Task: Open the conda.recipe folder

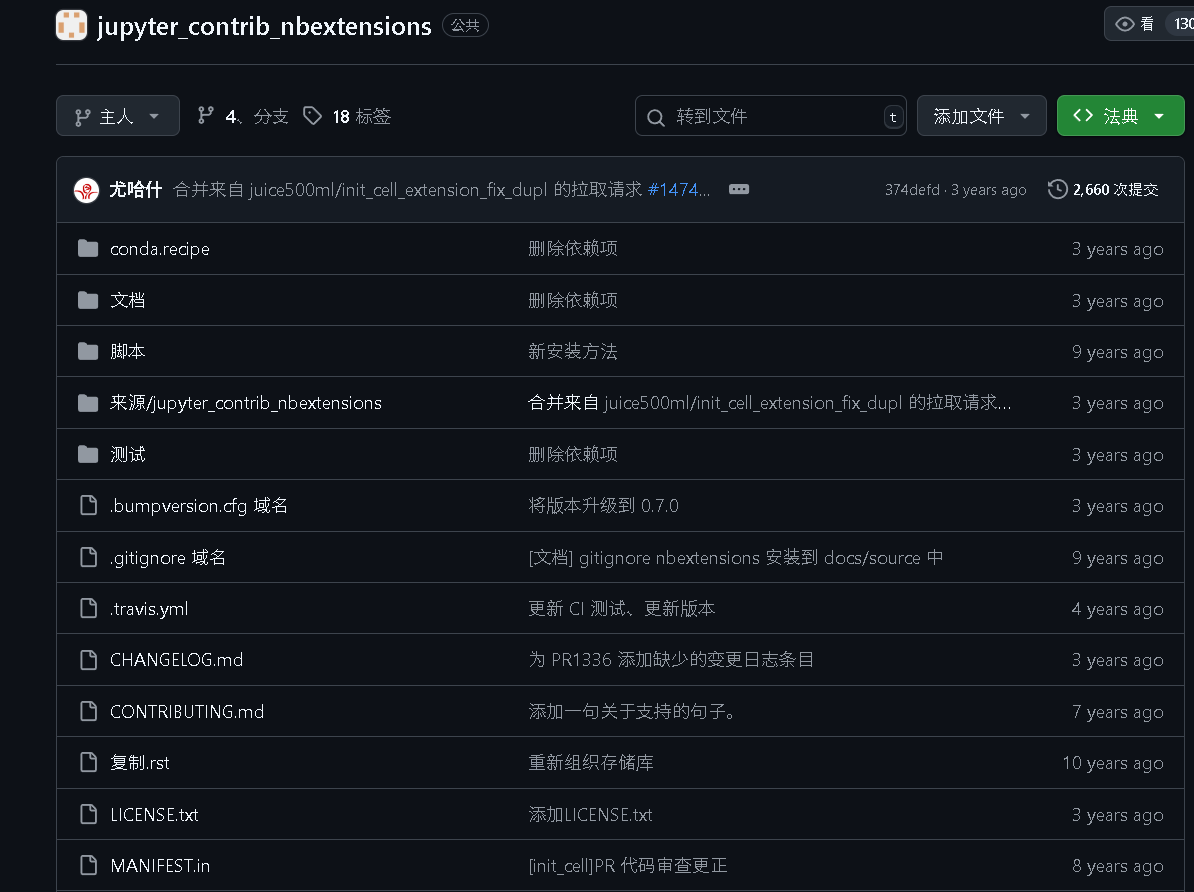Action: pos(160,249)
